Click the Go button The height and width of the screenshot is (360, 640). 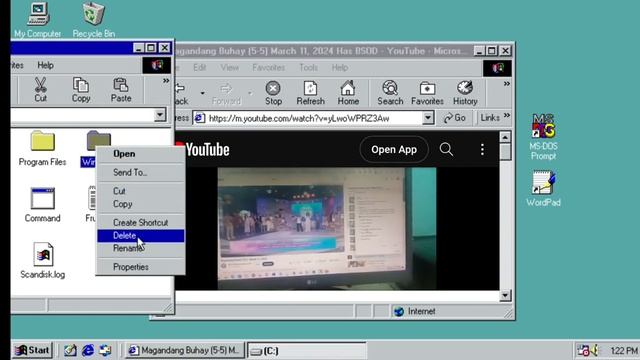click(x=455, y=118)
